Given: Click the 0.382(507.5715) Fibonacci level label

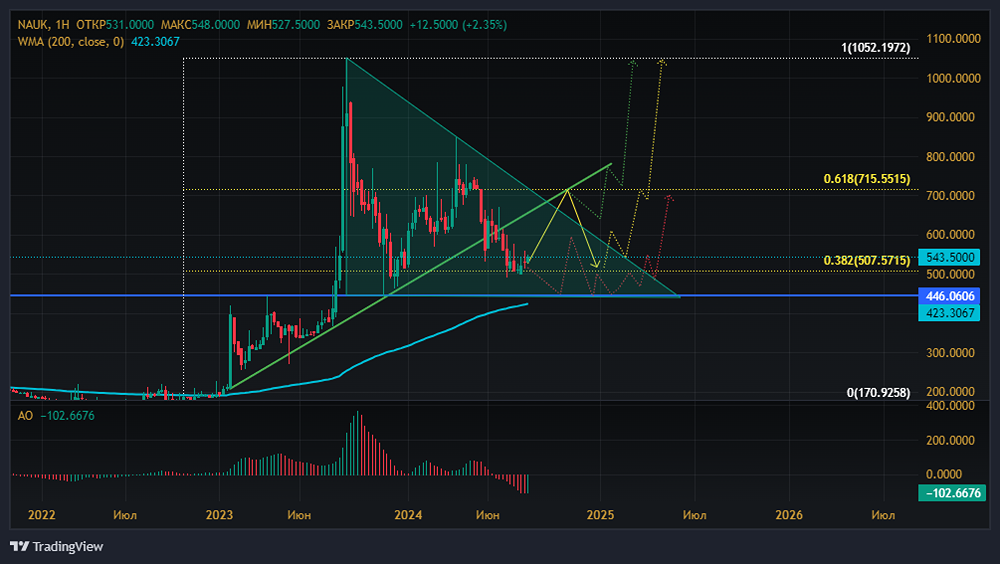Looking at the screenshot, I should (x=867, y=260).
